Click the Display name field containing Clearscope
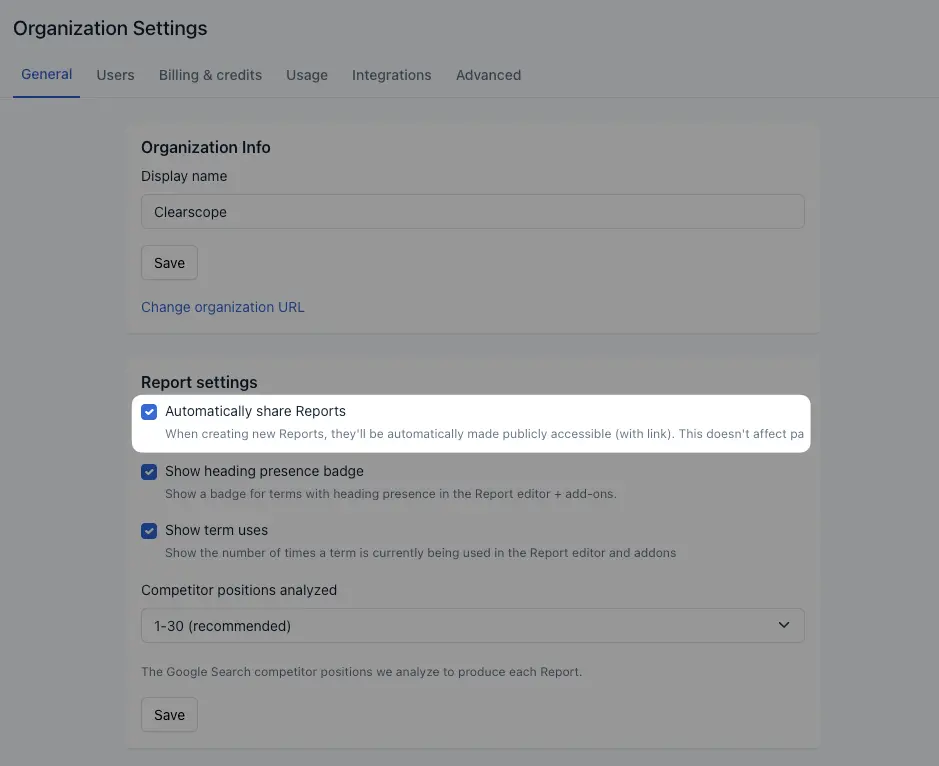The image size is (939, 766). click(x=472, y=211)
